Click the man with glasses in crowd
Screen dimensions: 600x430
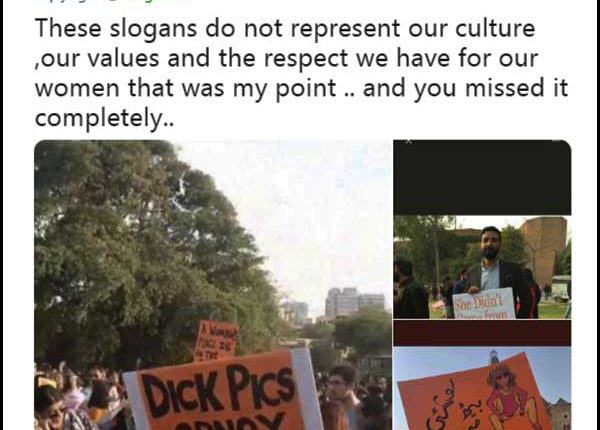344,396
